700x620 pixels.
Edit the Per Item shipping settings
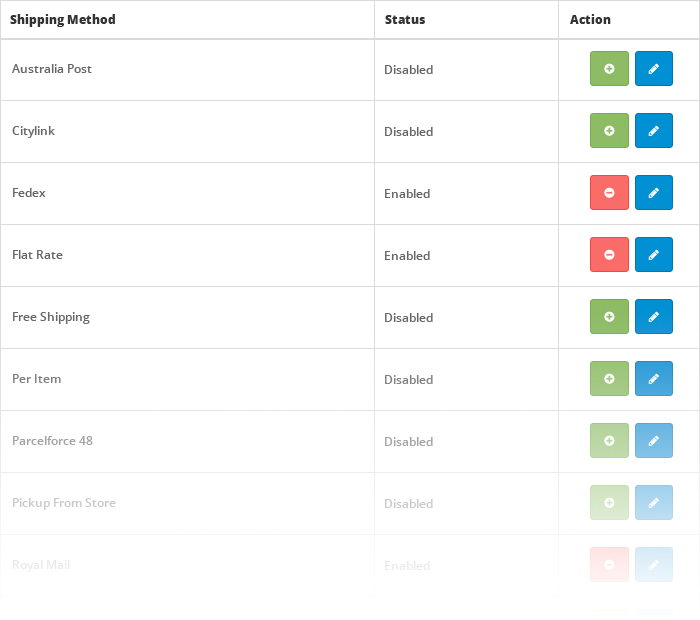(654, 379)
